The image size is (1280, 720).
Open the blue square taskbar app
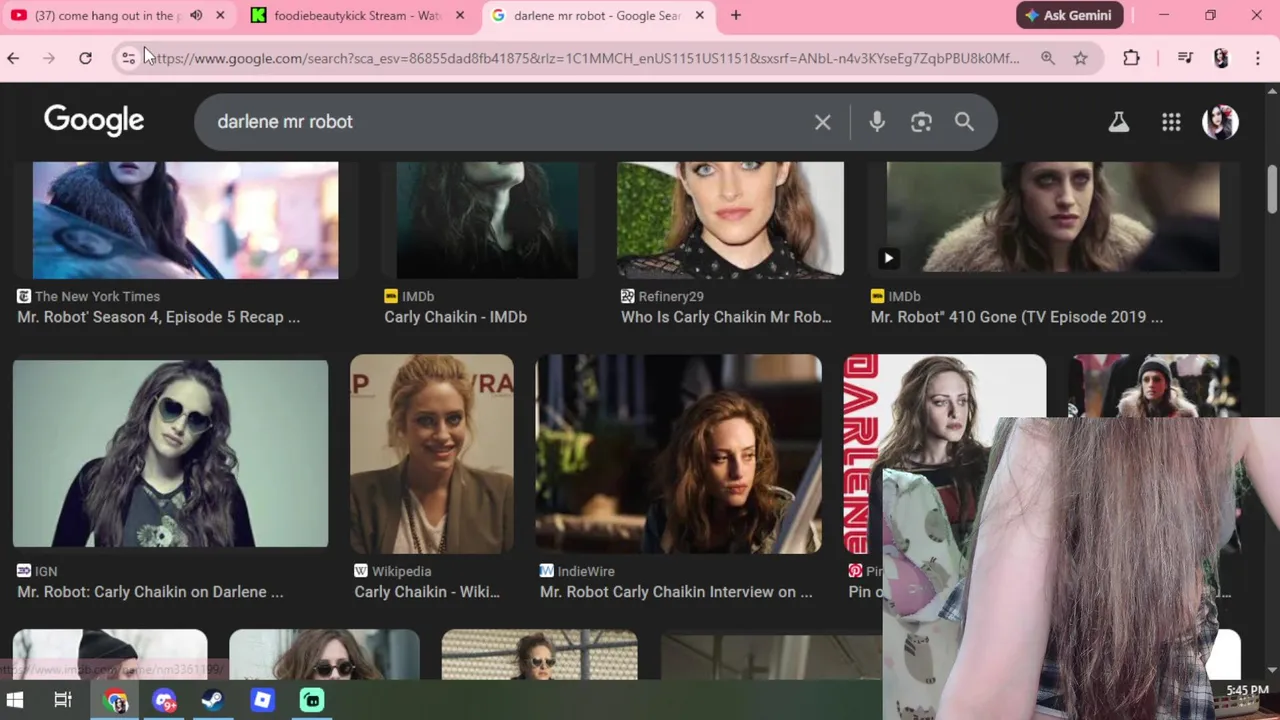(262, 700)
